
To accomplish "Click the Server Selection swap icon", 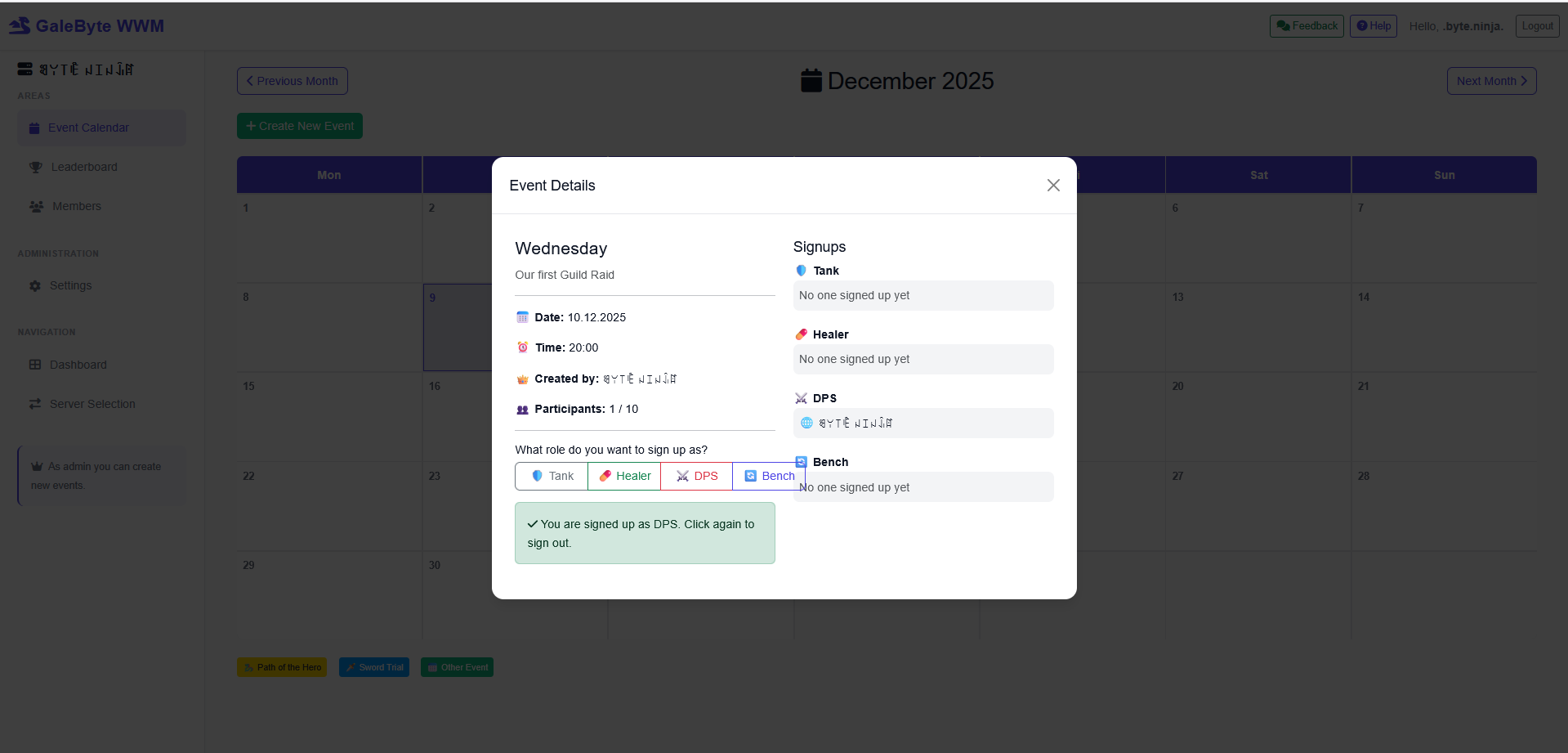I will pyautogui.click(x=35, y=404).
